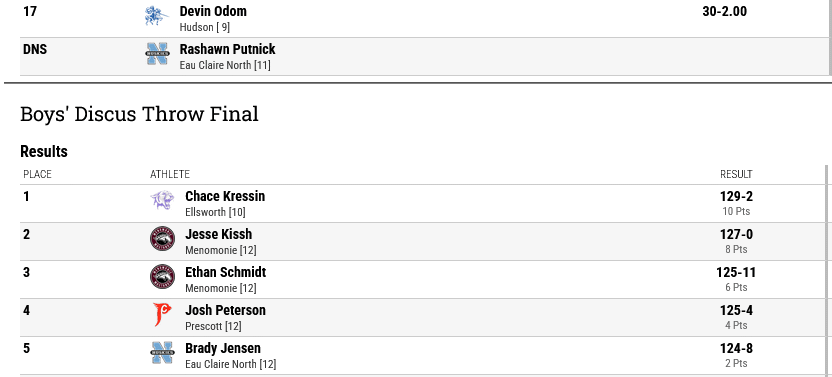
Task: Open Rashawn Putnick's athlete profile
Action: [228, 49]
